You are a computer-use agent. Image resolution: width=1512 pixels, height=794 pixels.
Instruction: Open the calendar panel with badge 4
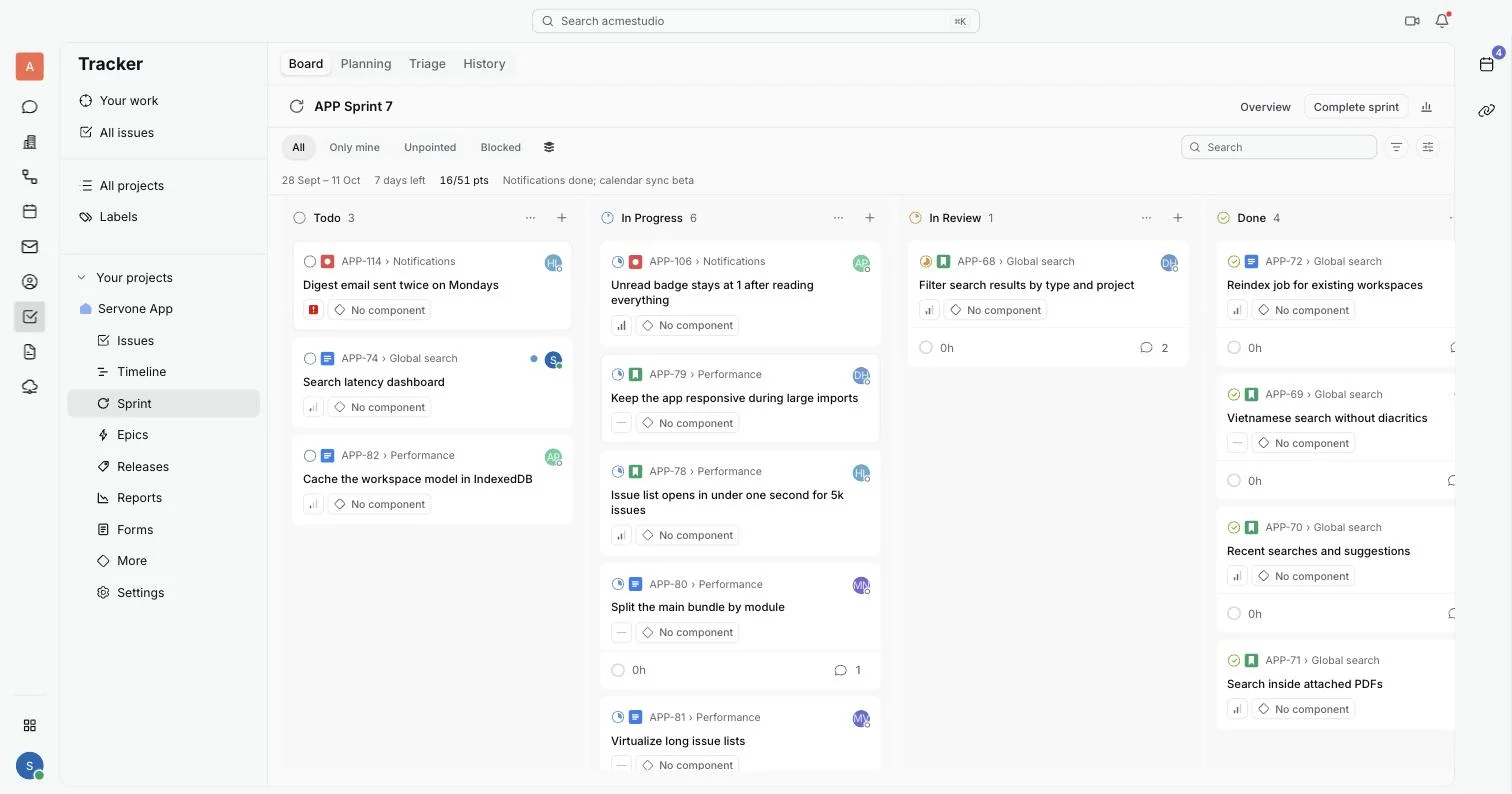click(1487, 64)
